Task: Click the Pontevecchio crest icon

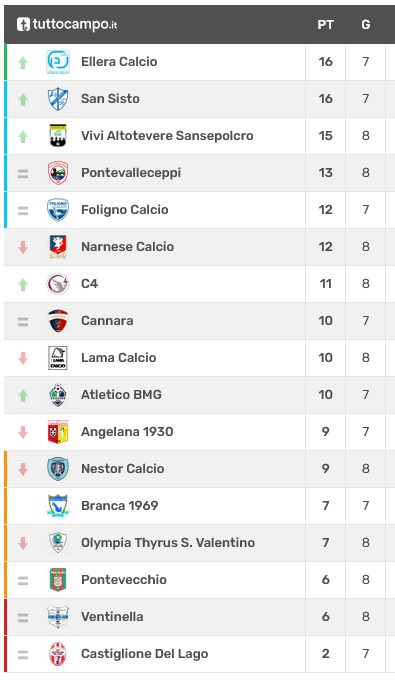Action: 58,580
